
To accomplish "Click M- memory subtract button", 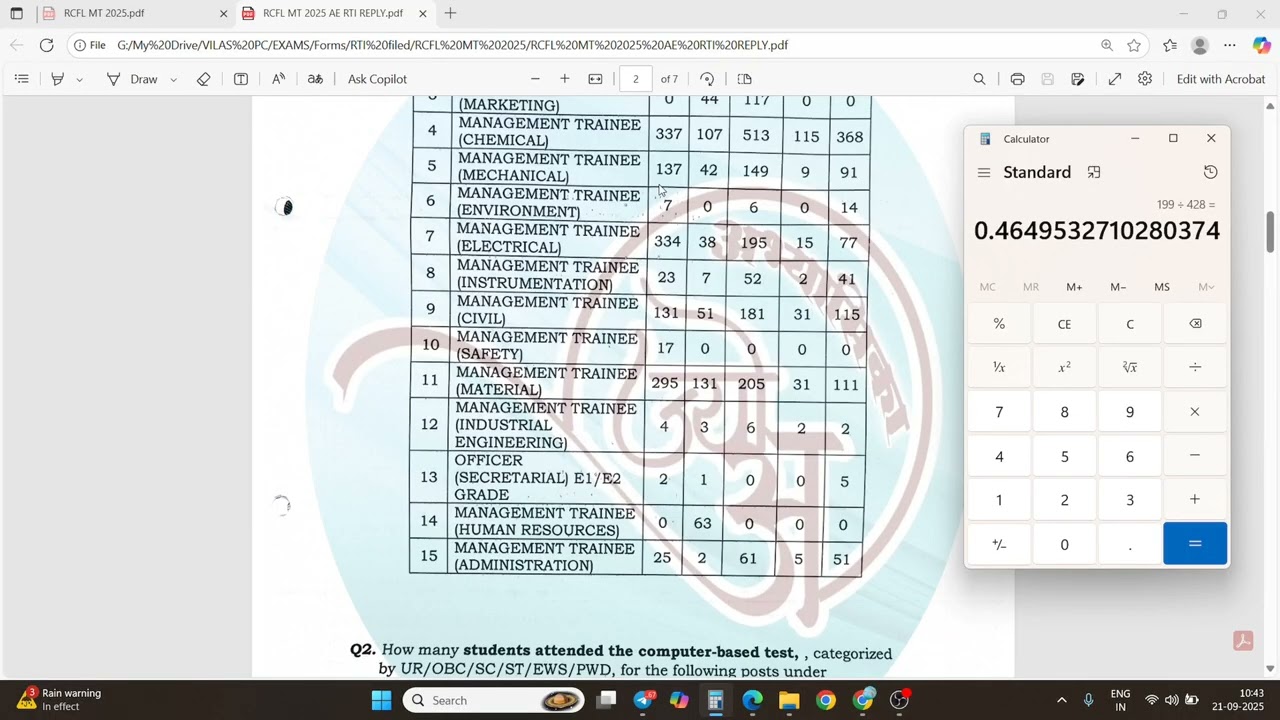I will point(1118,287).
